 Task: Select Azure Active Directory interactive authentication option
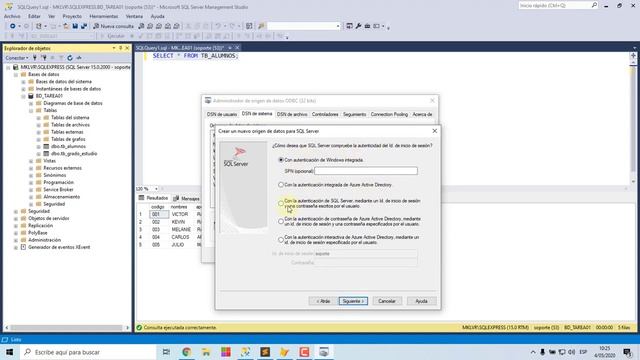pos(281,240)
